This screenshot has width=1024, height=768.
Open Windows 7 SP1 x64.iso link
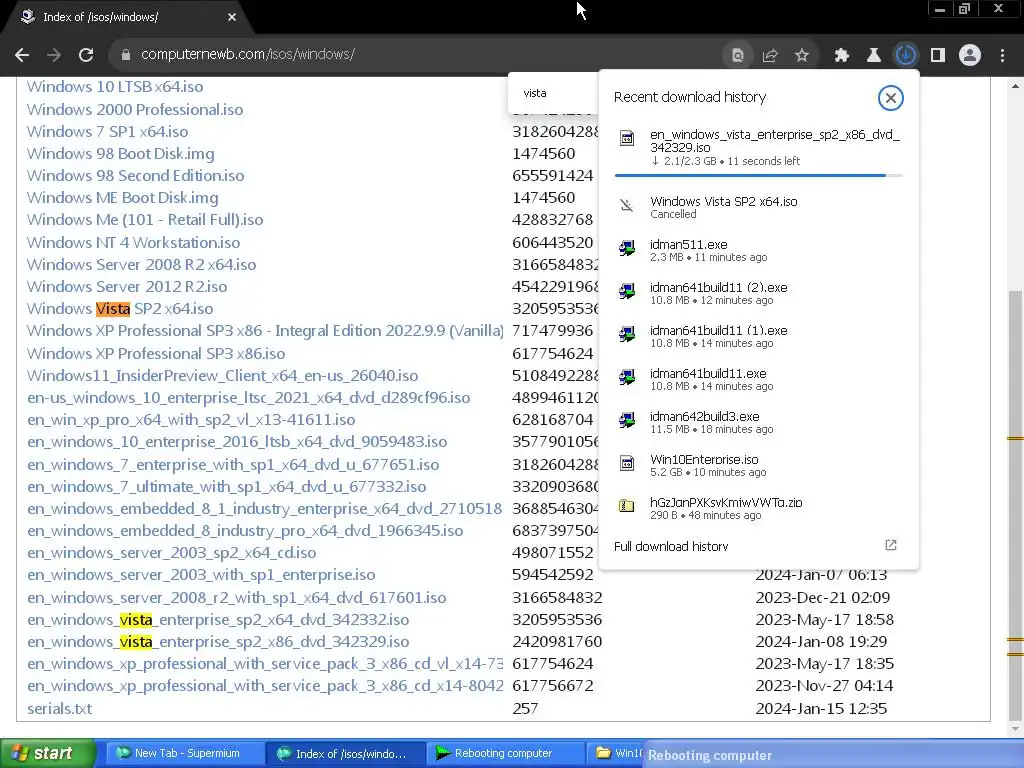point(107,131)
